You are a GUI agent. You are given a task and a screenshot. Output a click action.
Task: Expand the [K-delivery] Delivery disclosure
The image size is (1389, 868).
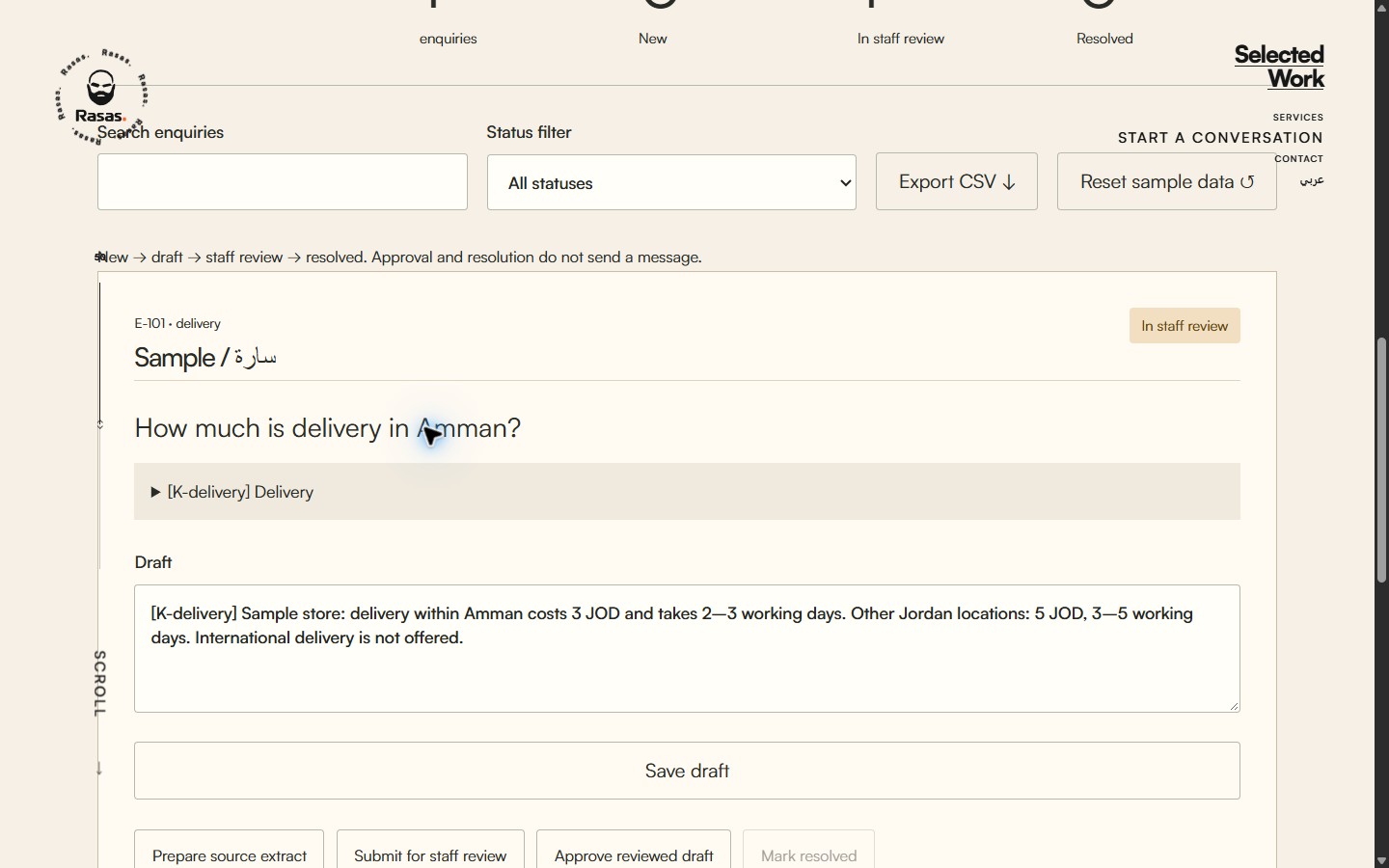tap(687, 492)
